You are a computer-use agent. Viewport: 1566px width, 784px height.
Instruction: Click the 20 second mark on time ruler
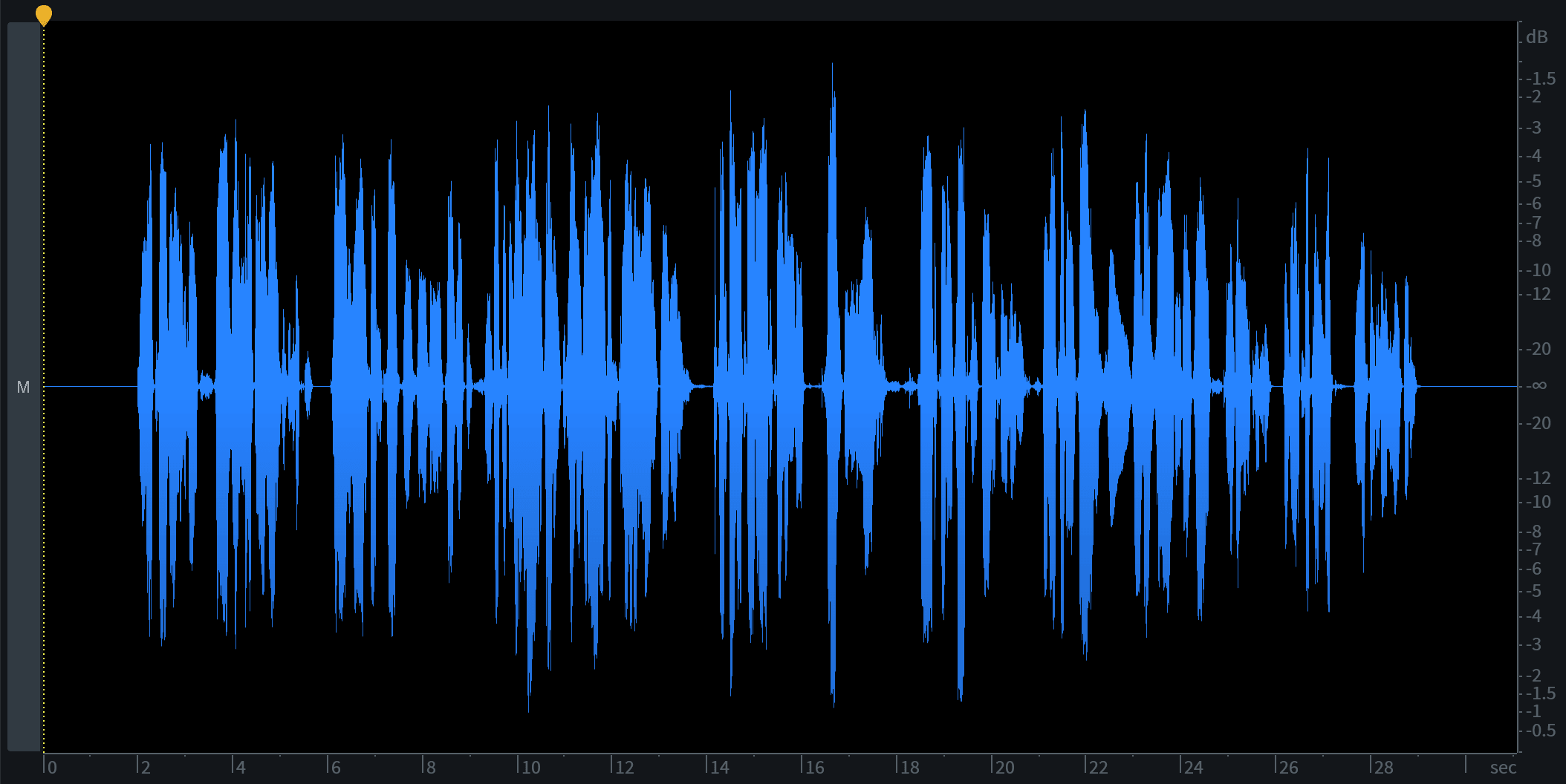pyautogui.click(x=1005, y=767)
